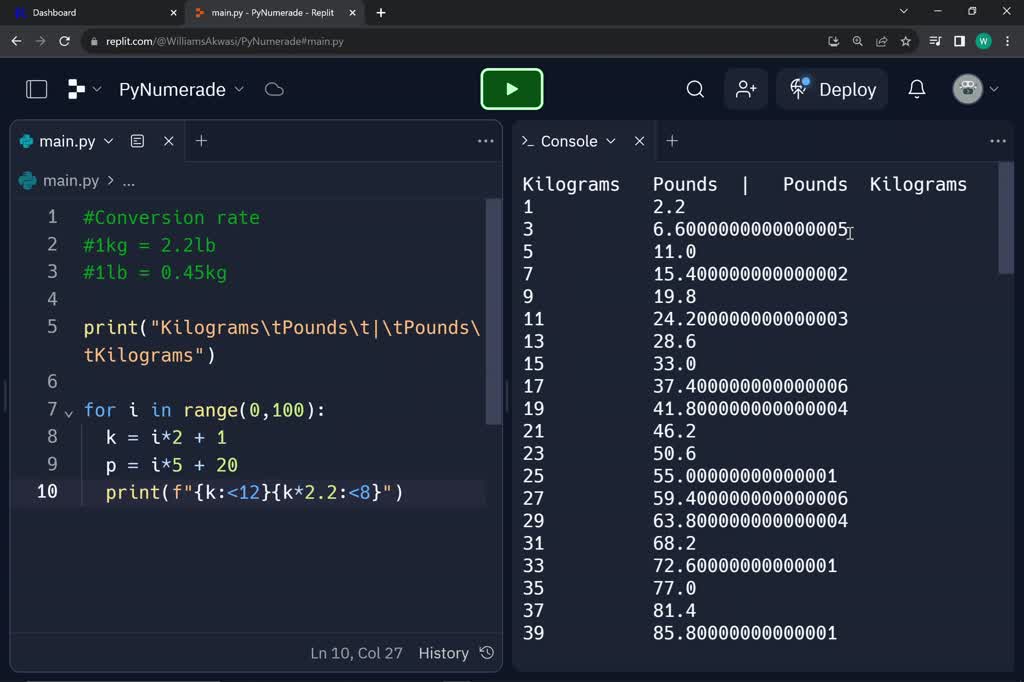Open the PyNumerade project name dropdown
This screenshot has height=682, width=1024.
pyautogui.click(x=181, y=89)
